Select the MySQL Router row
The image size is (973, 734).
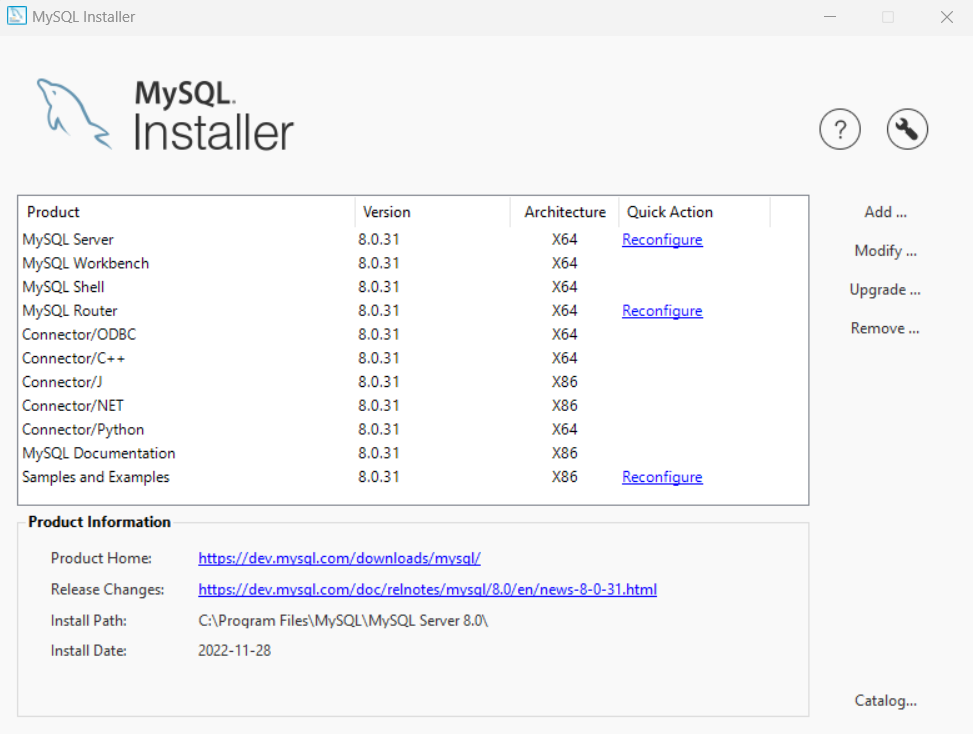click(413, 311)
